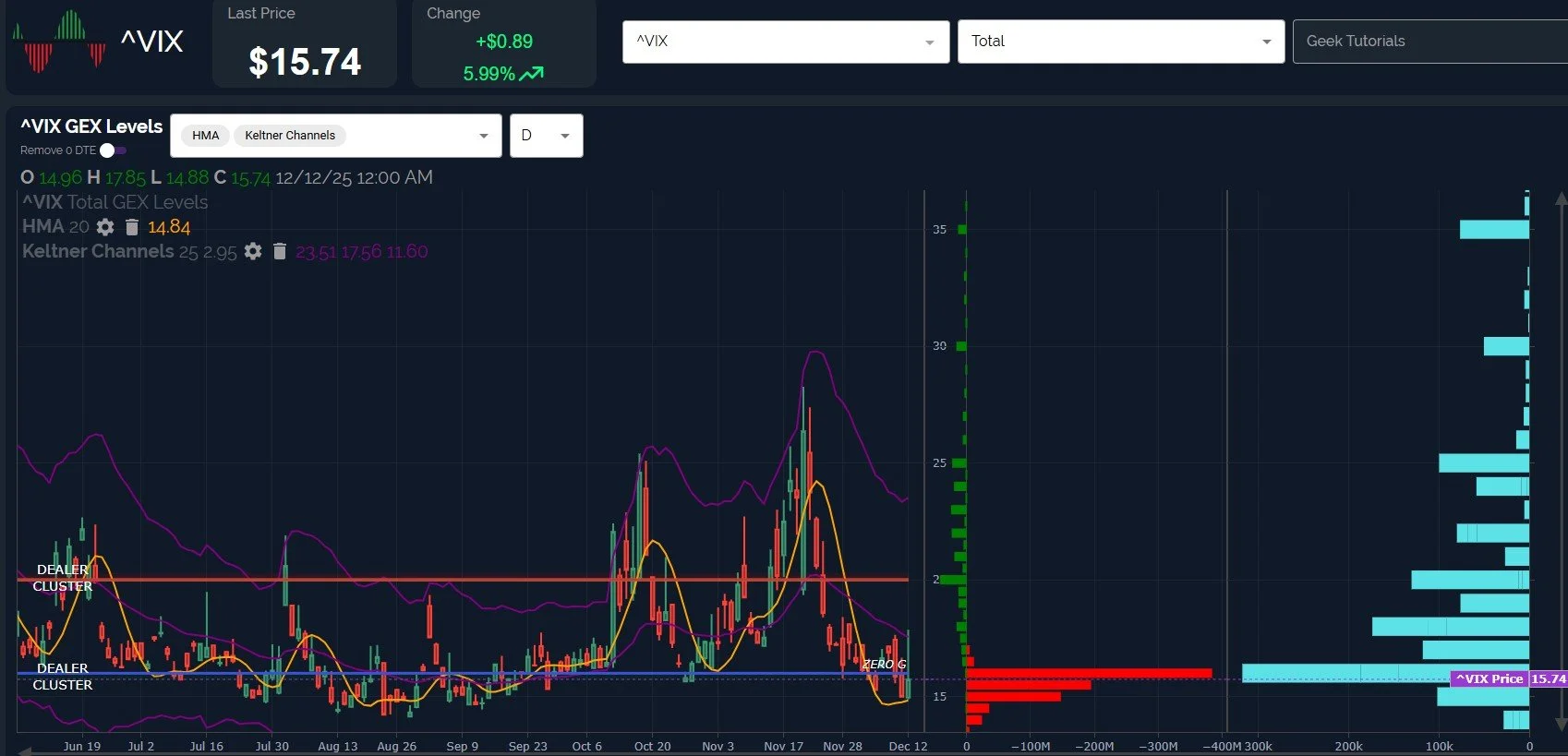Click the Keltner Channels indicator chip
This screenshot has width=1568, height=756.
click(x=290, y=136)
